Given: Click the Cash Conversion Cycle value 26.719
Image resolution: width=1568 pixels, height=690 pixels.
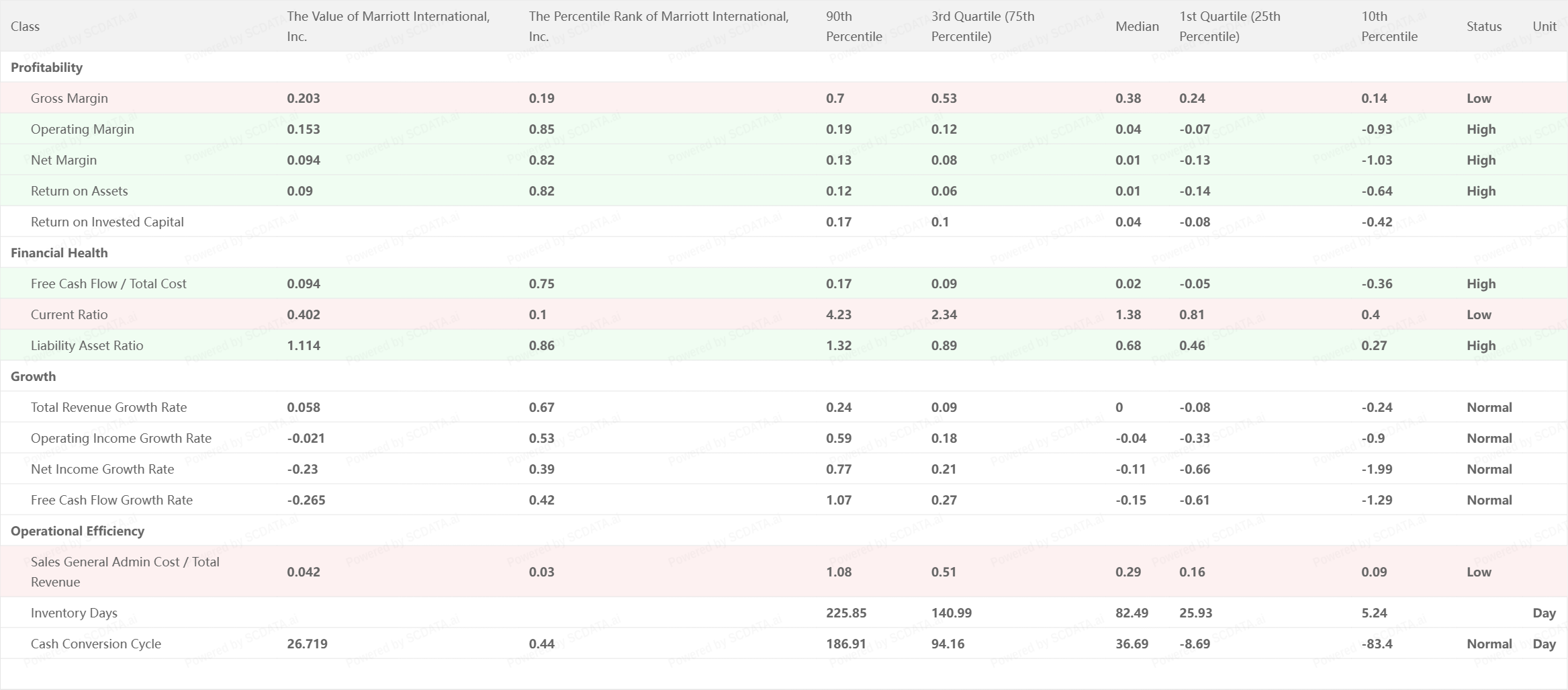Looking at the screenshot, I should pyautogui.click(x=307, y=644).
